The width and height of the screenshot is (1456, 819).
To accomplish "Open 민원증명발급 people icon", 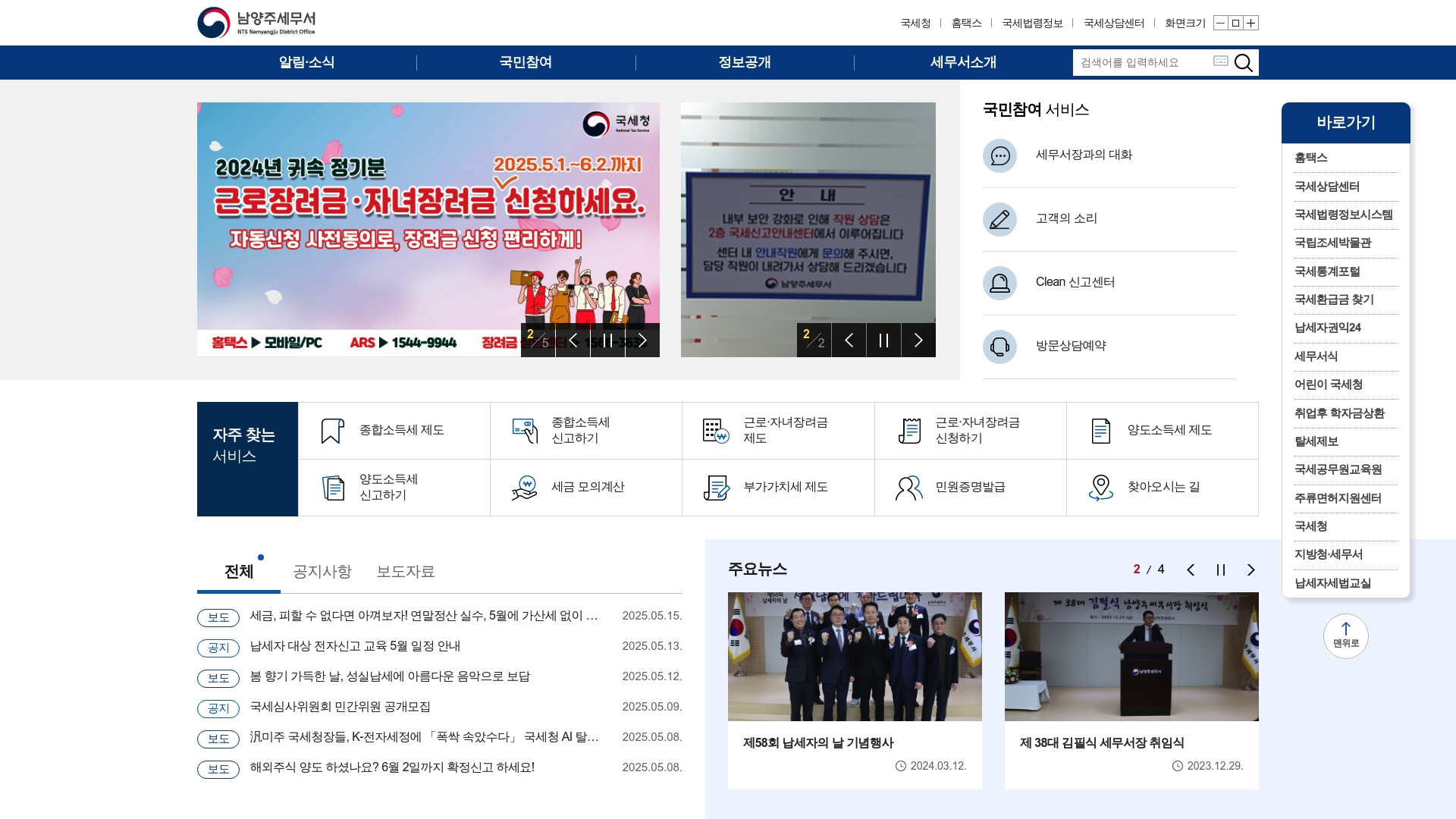I will [x=909, y=488].
